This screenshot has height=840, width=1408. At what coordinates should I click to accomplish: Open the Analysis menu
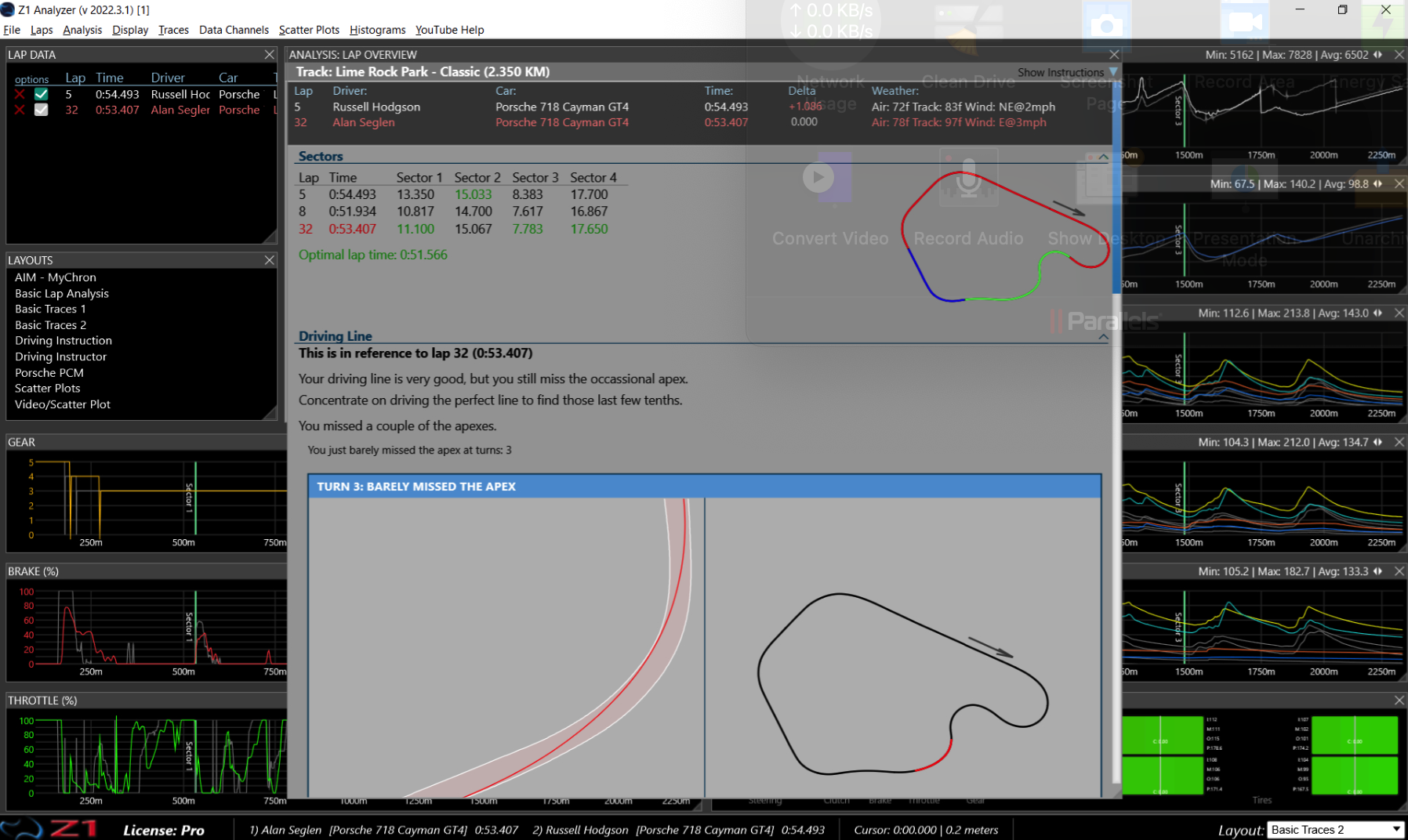tap(82, 30)
